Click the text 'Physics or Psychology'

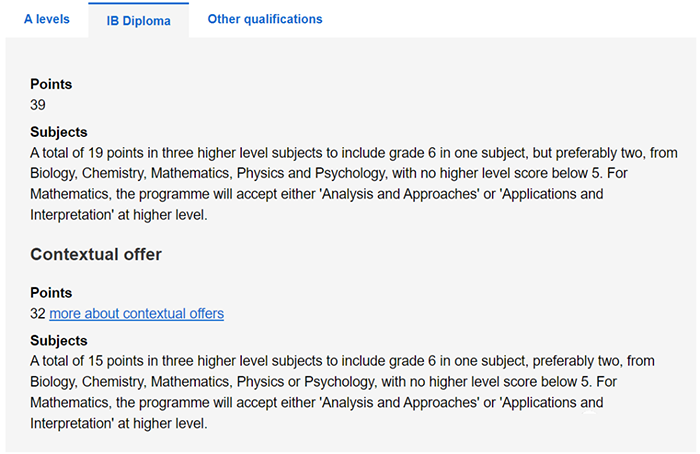tap(306, 382)
